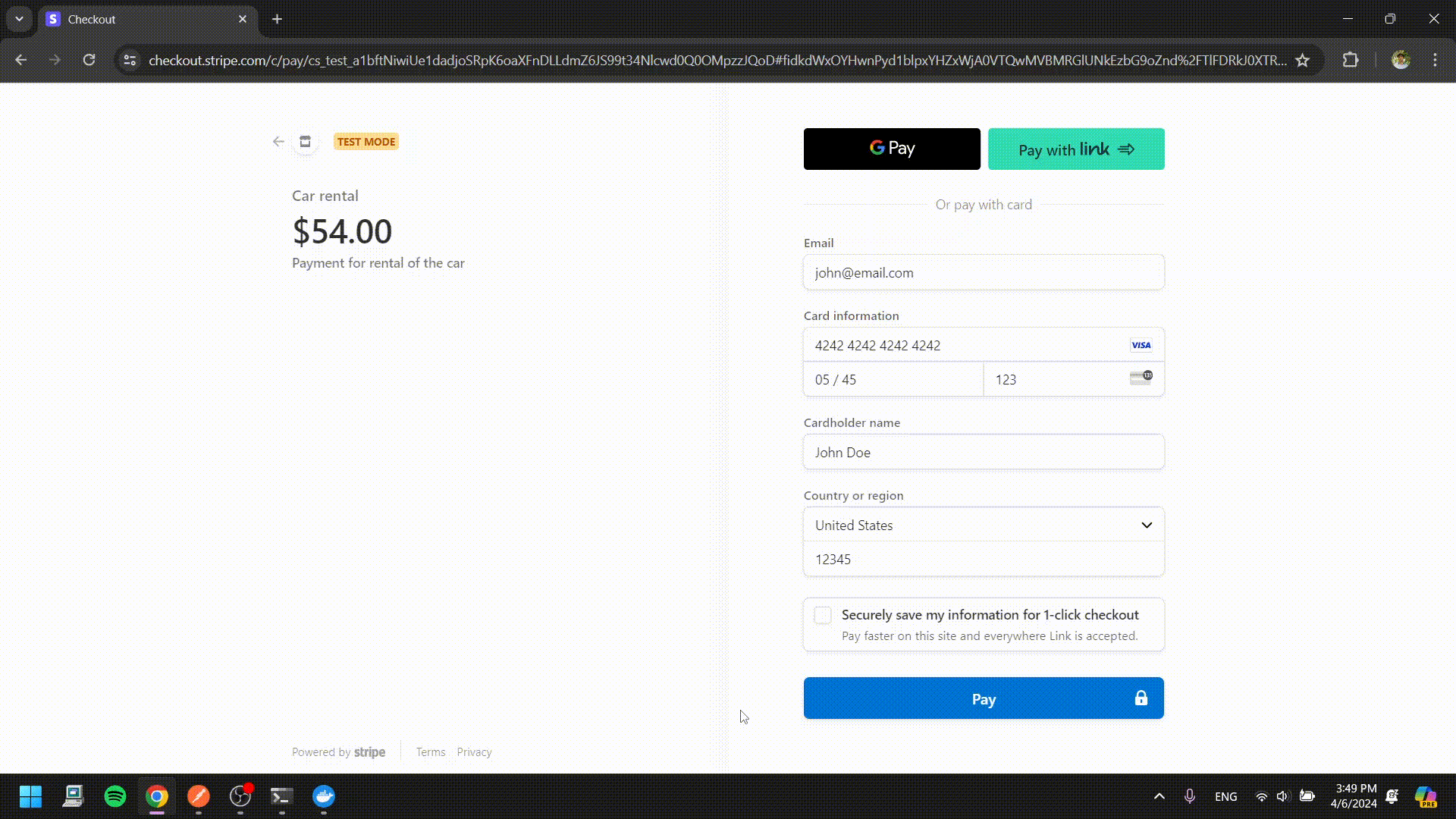
Task: Open the Terms link
Action: tap(431, 752)
